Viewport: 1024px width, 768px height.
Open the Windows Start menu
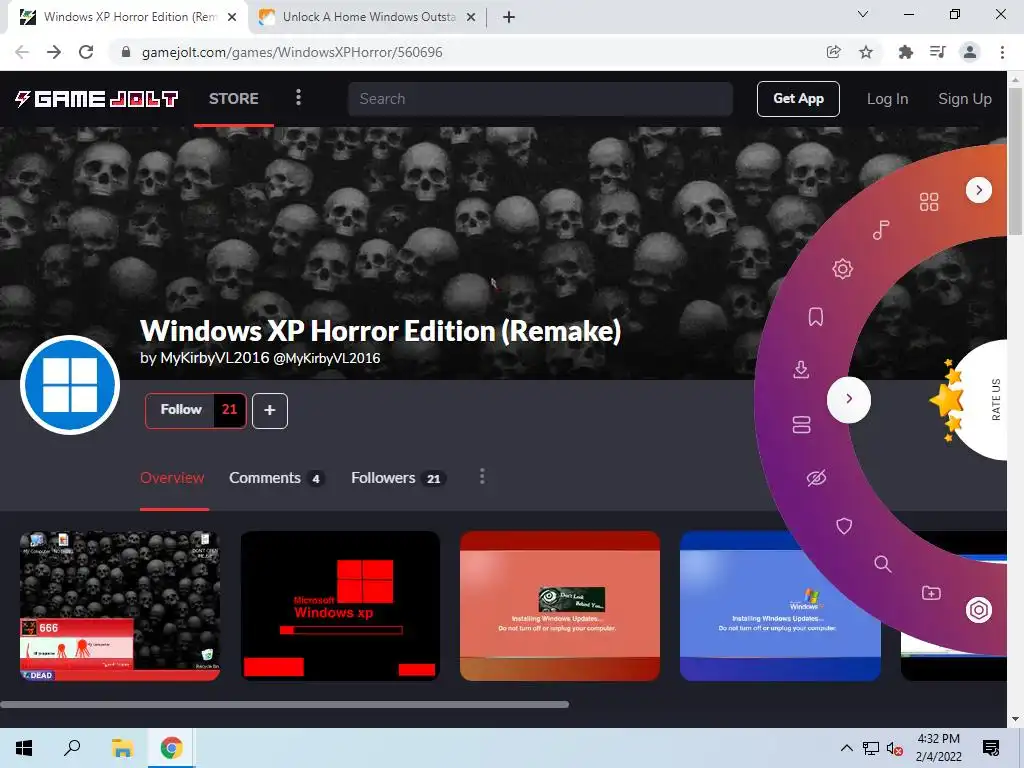tap(24, 748)
